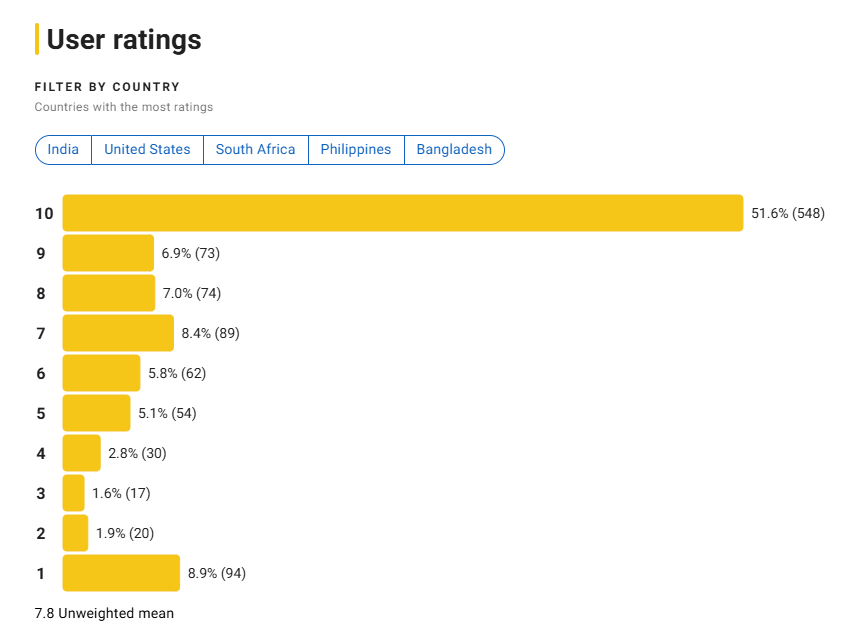
Task: Click the User ratings heading
Action: point(124,40)
